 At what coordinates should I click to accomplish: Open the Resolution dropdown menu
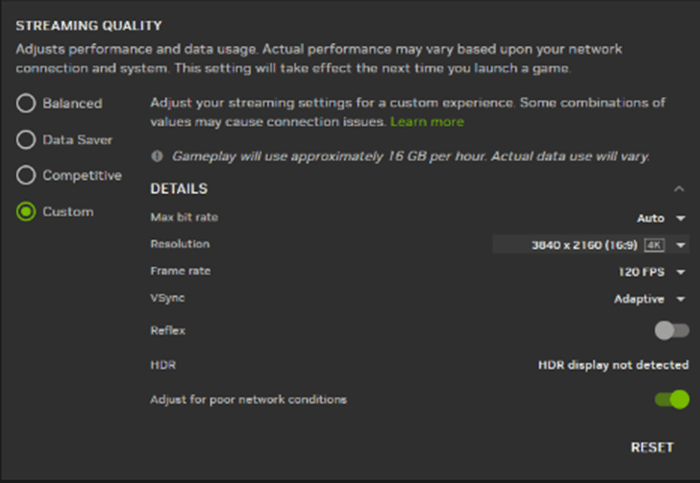[590, 245]
